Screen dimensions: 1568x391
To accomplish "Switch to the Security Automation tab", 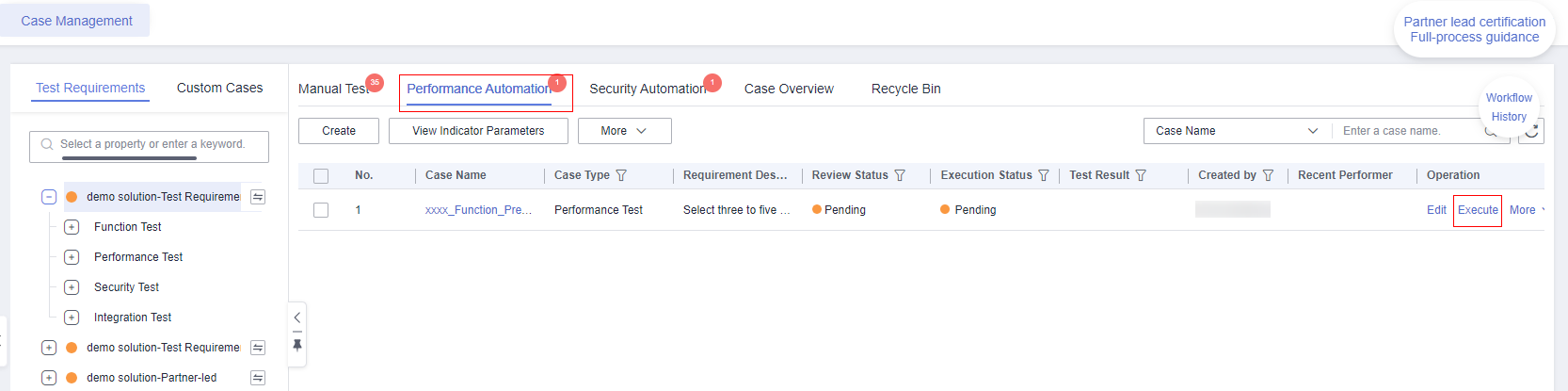I will point(648,89).
